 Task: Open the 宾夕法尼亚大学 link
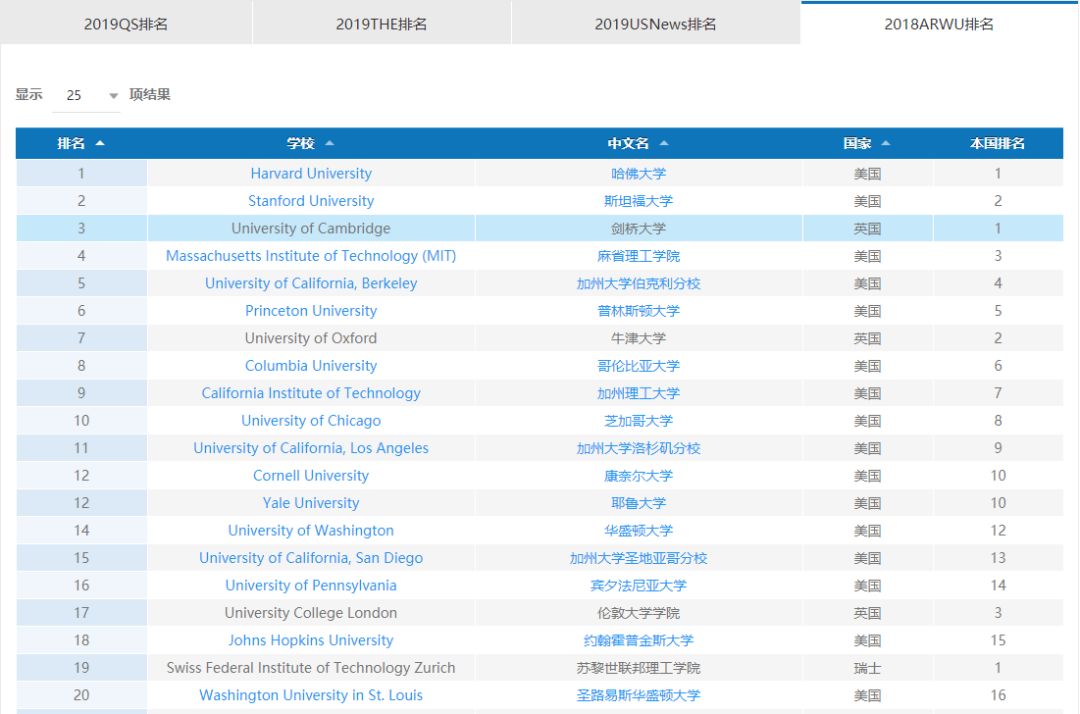pos(638,586)
